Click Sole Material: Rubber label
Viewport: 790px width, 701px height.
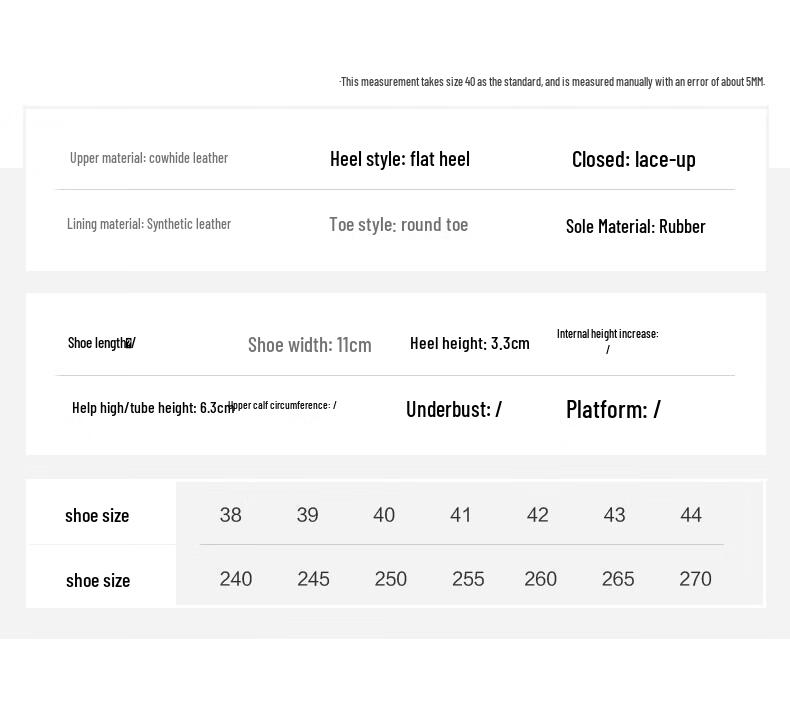click(635, 226)
